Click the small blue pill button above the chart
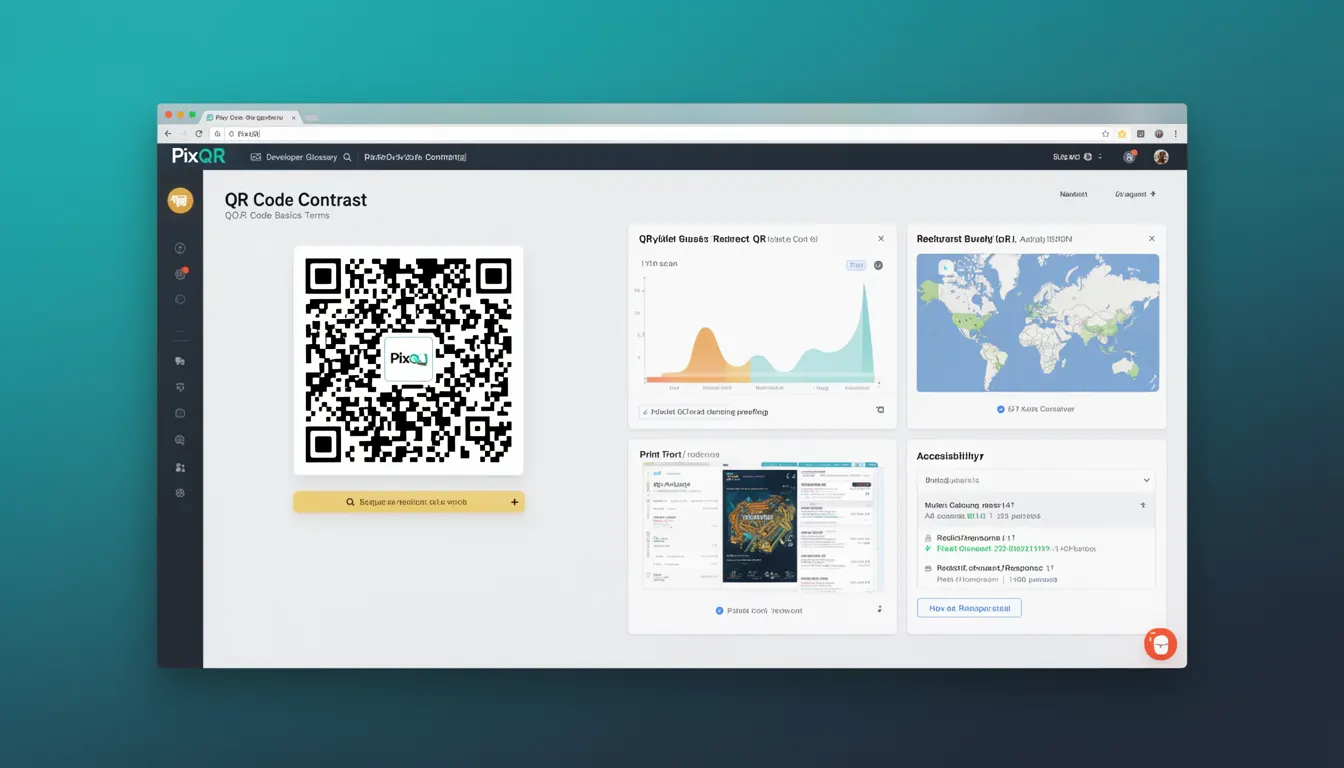The width and height of the screenshot is (1344, 768). (856, 265)
